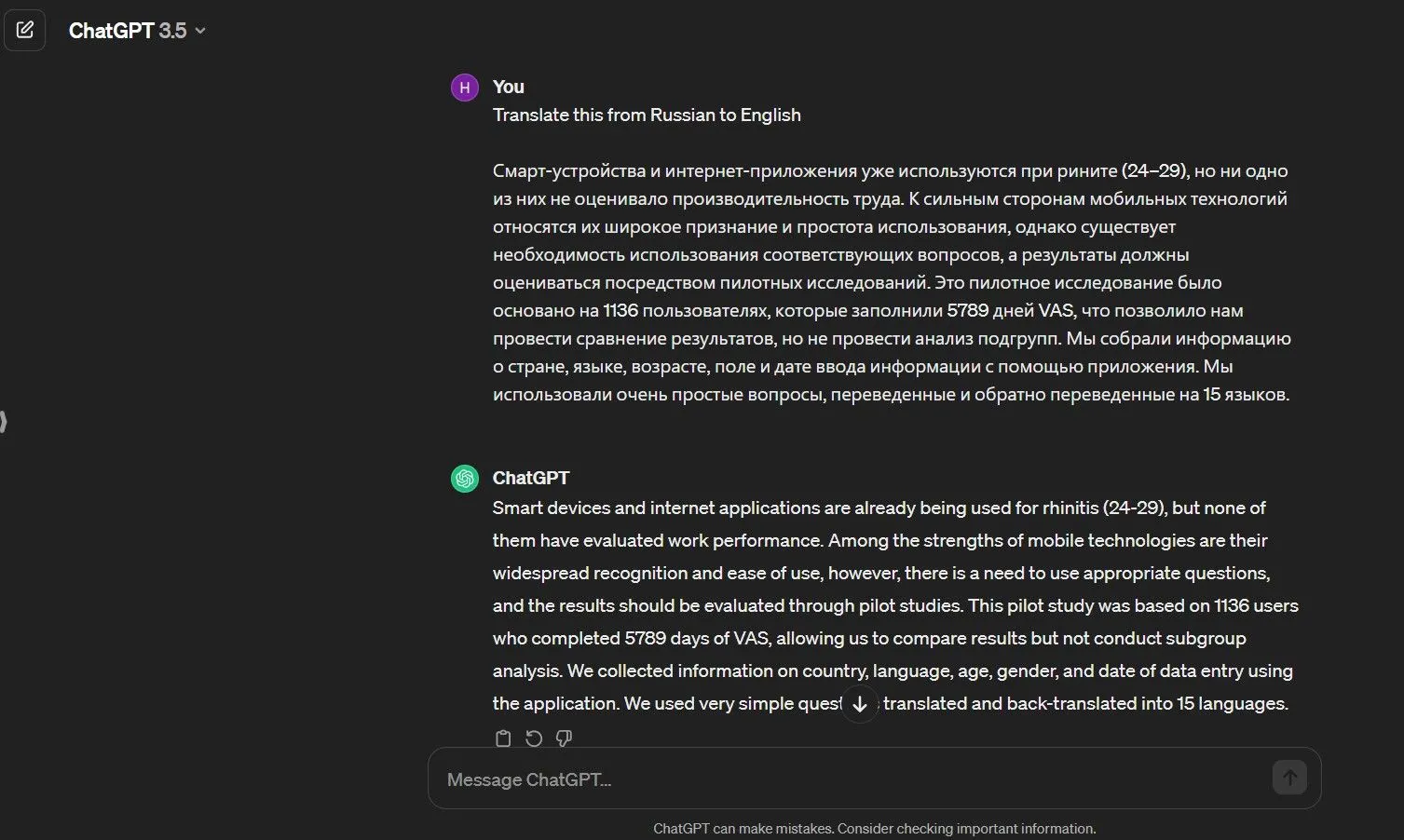Click the purple H user avatar
1404x840 pixels.
pos(464,87)
